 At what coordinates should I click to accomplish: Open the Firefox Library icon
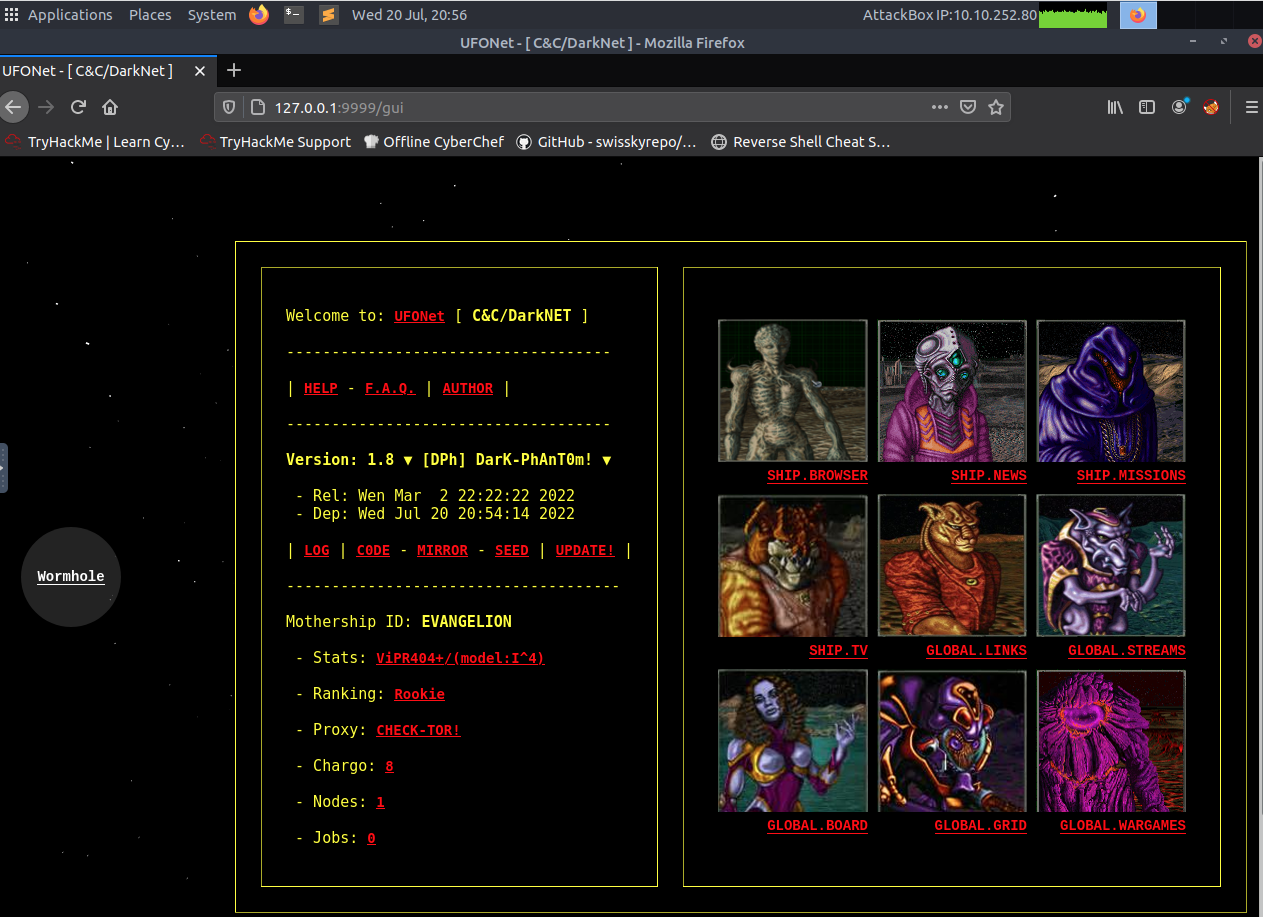pos(1114,107)
